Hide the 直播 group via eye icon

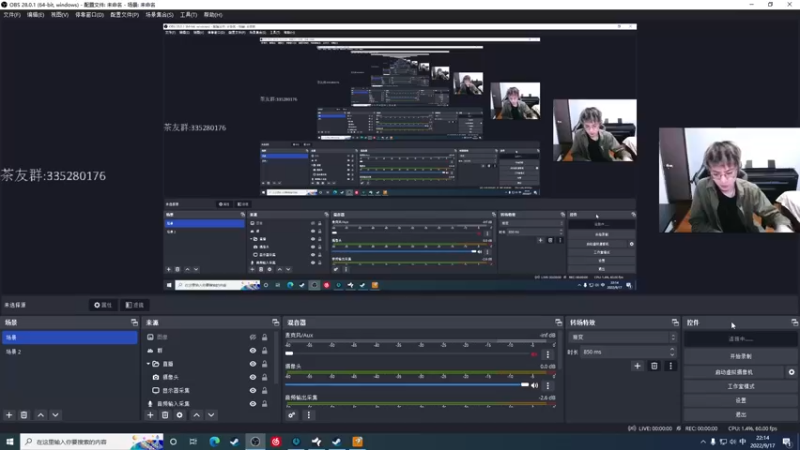[x=253, y=364]
